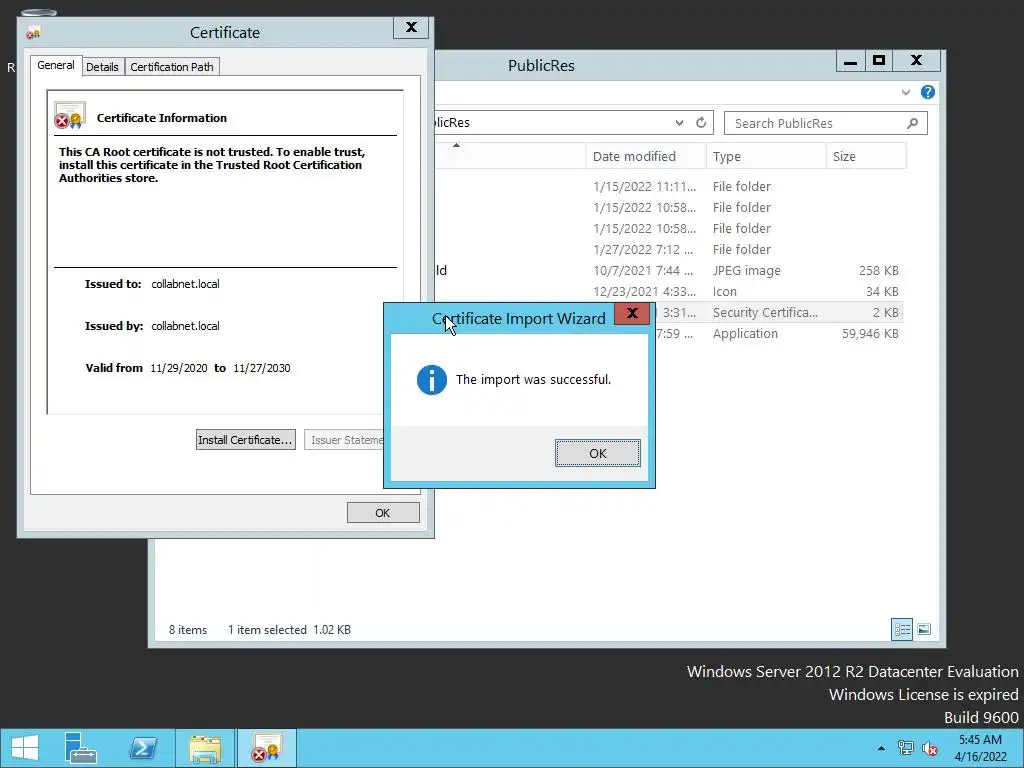Open Explorer help question mark icon
This screenshot has height=768, width=1024.
[x=927, y=92]
